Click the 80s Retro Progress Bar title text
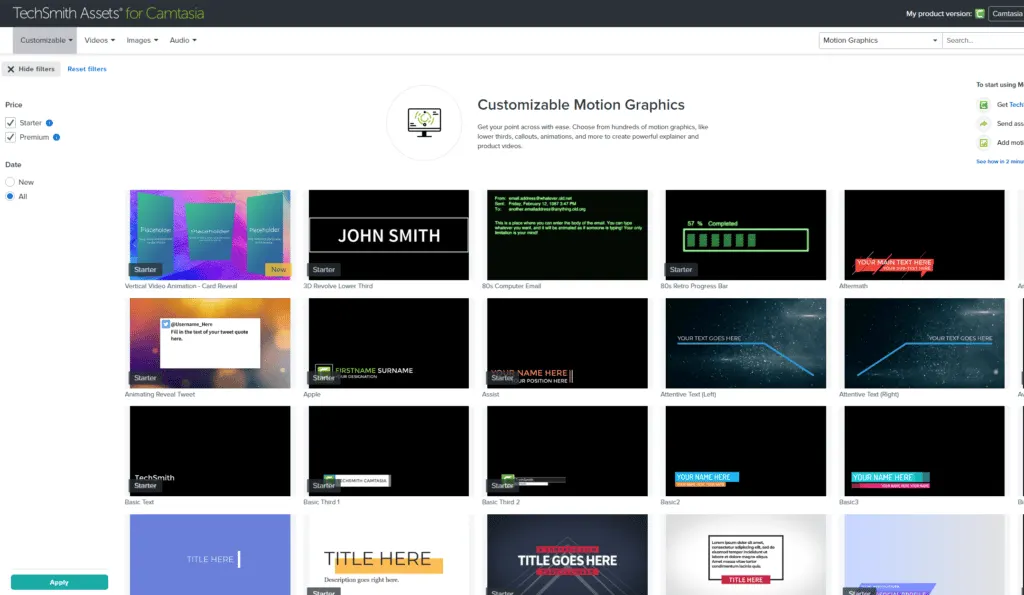 coord(694,286)
